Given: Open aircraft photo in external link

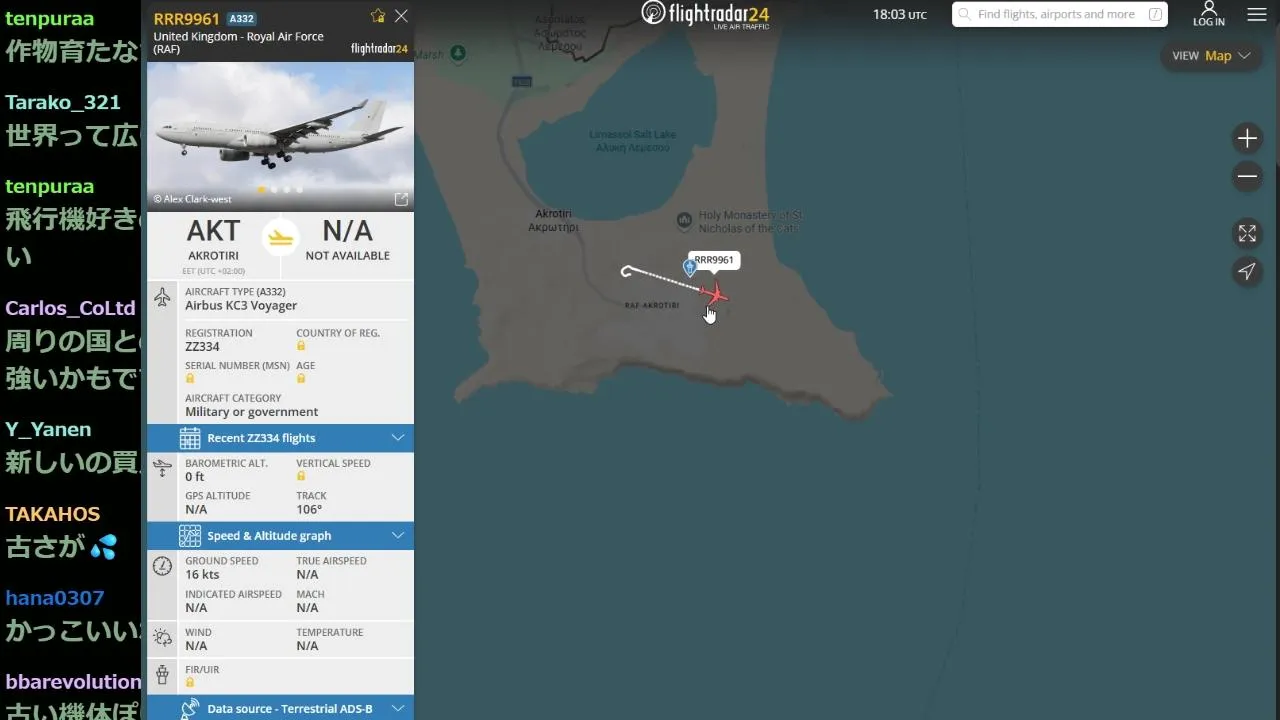Looking at the screenshot, I should 401,199.
